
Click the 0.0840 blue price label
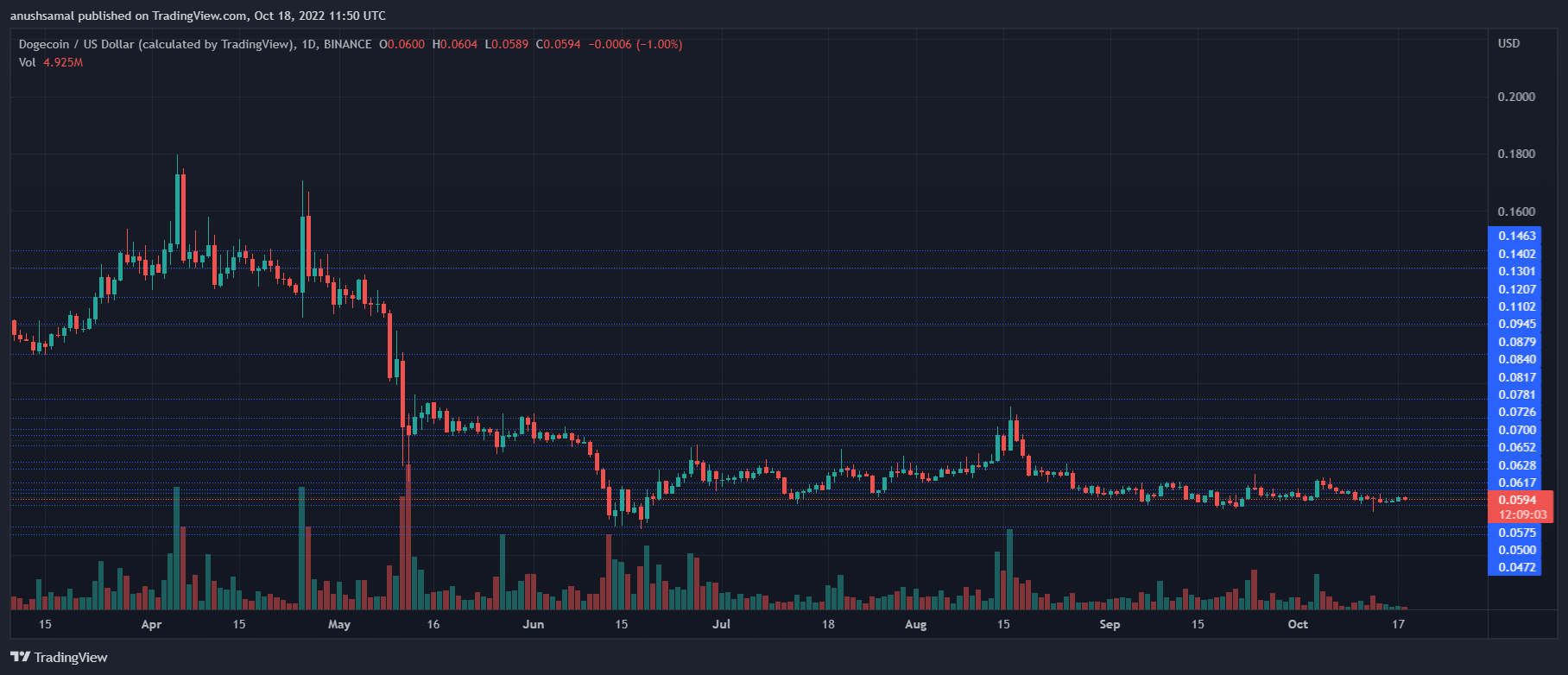click(1517, 359)
